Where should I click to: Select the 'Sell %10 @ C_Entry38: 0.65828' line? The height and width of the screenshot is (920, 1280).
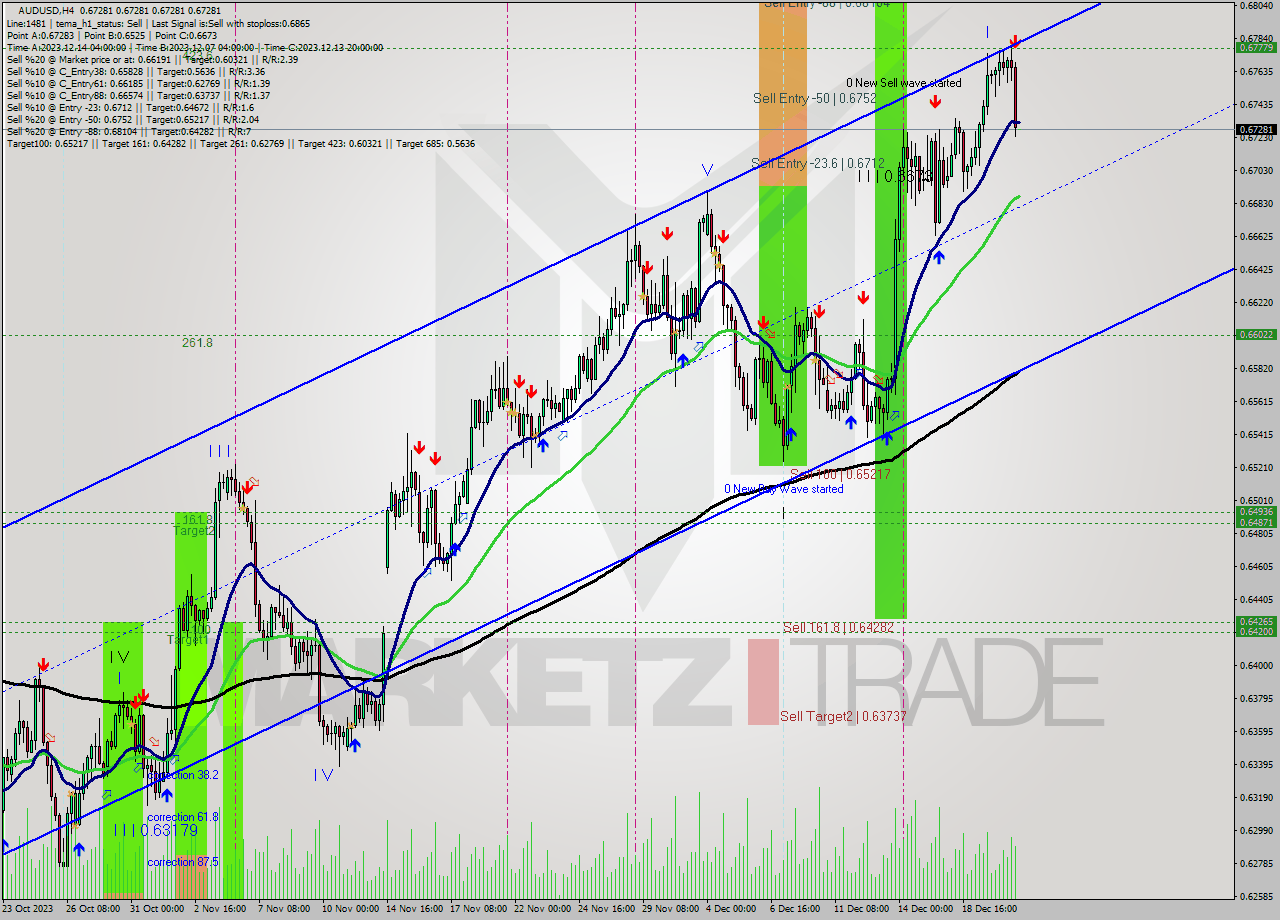135,71
